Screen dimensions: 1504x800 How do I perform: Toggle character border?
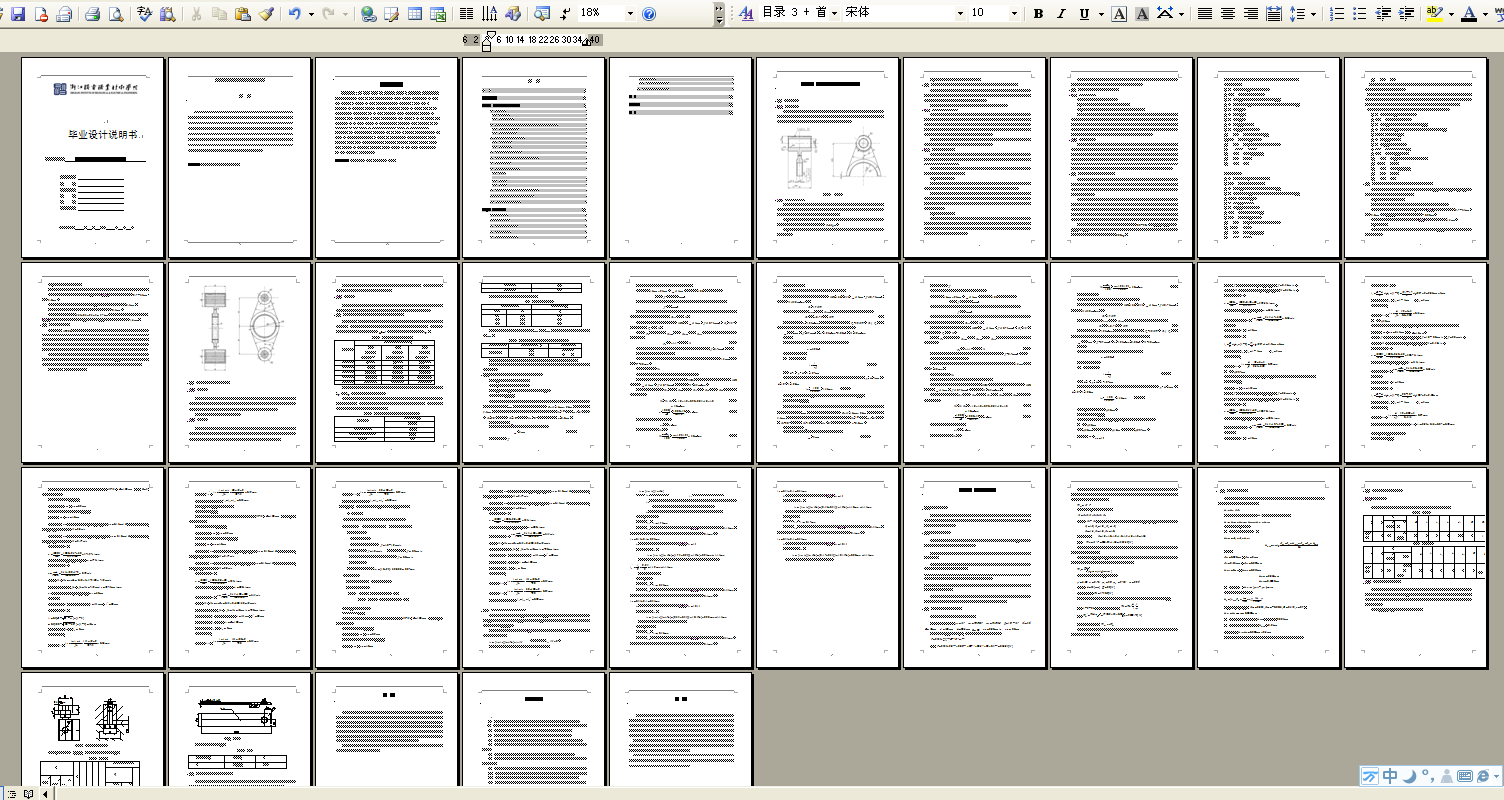[x=1119, y=14]
